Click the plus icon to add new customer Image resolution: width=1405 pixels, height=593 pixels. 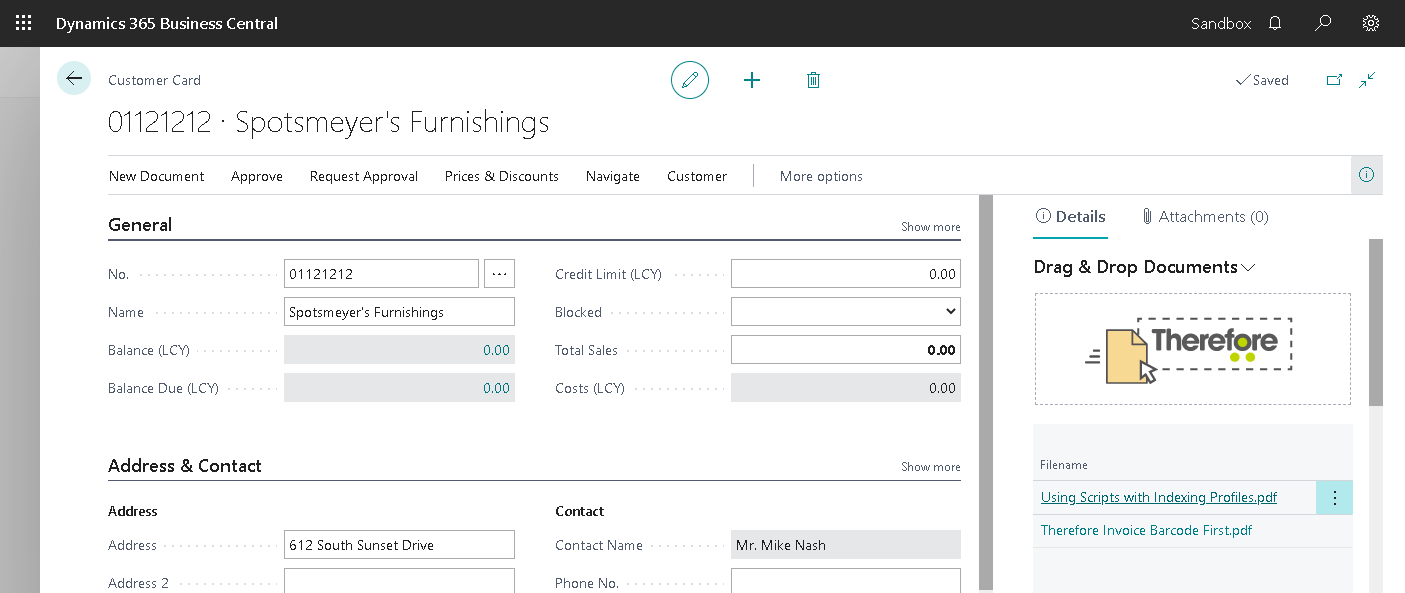click(x=752, y=80)
